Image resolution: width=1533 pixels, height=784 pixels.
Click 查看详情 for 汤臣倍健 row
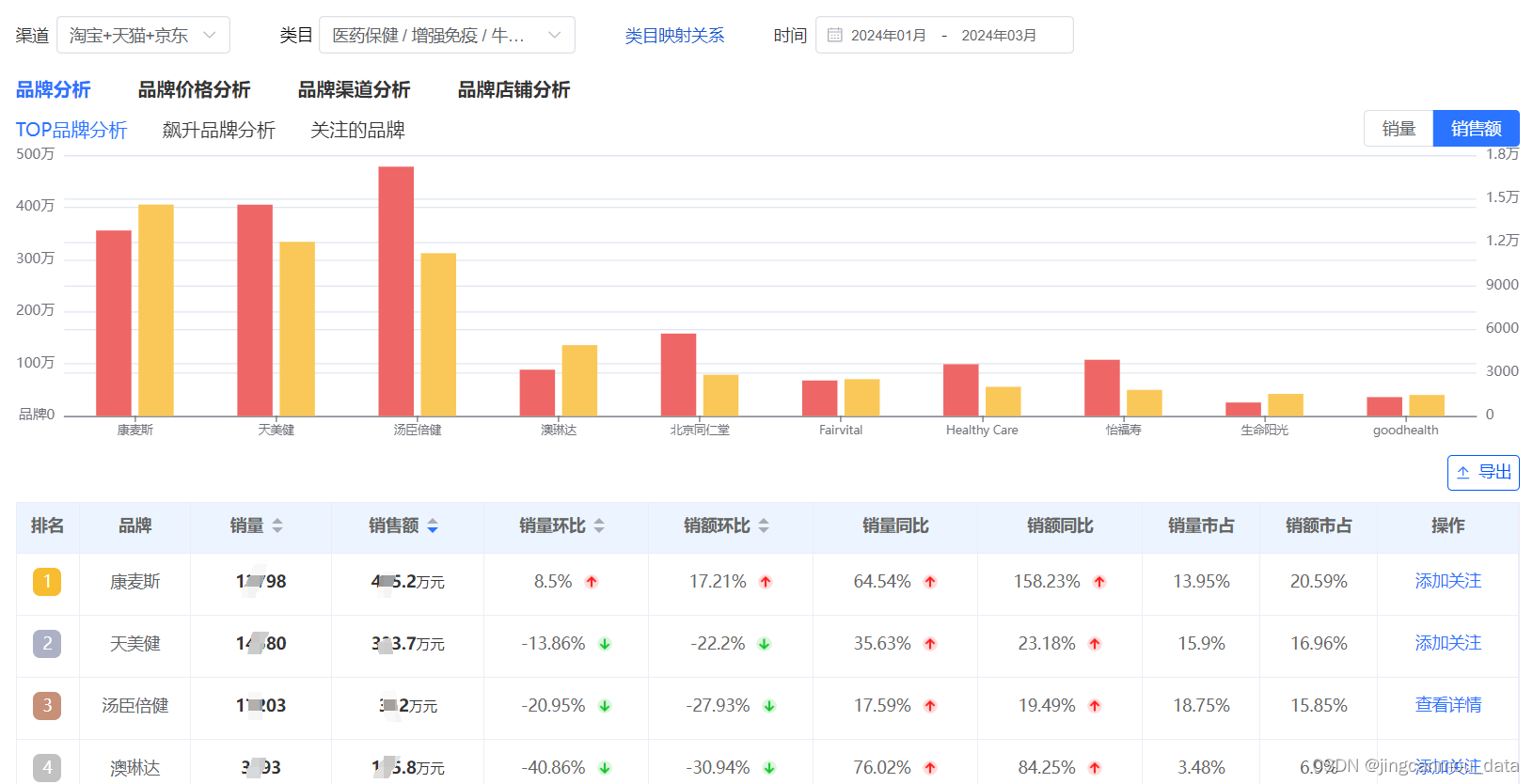coord(1447,705)
